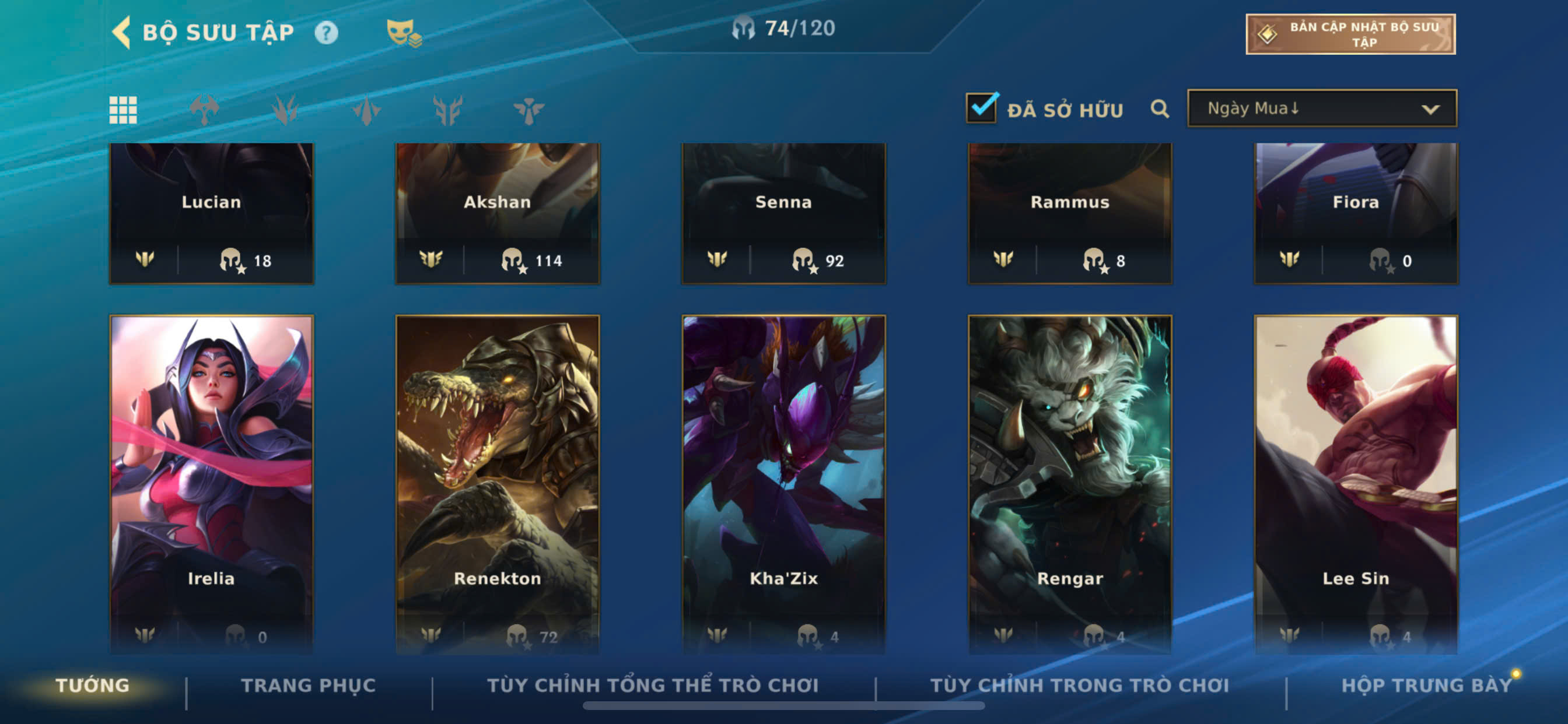Open the golden mask and coins icon
The width and height of the screenshot is (1568, 724).
(404, 33)
